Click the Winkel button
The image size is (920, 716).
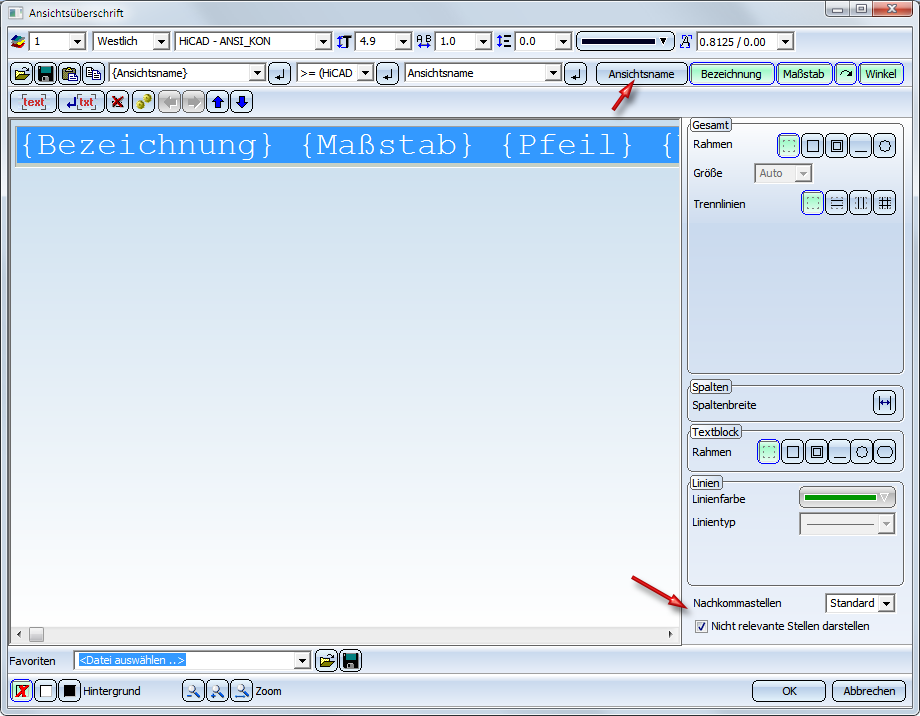click(x=881, y=74)
